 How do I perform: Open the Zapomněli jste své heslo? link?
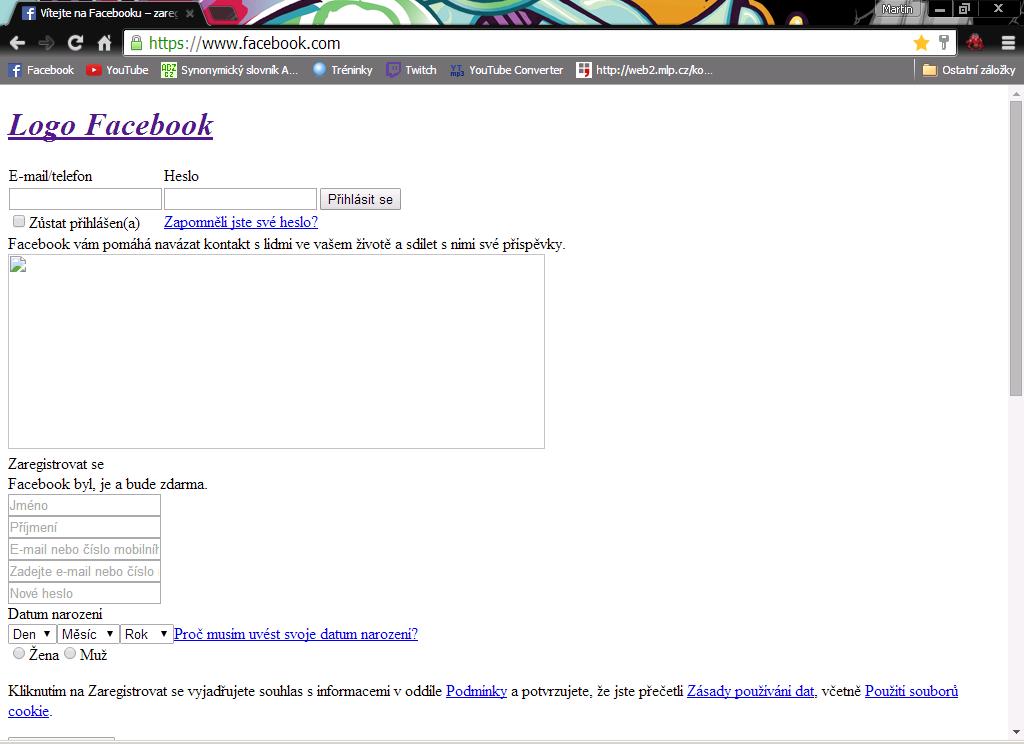click(x=241, y=222)
